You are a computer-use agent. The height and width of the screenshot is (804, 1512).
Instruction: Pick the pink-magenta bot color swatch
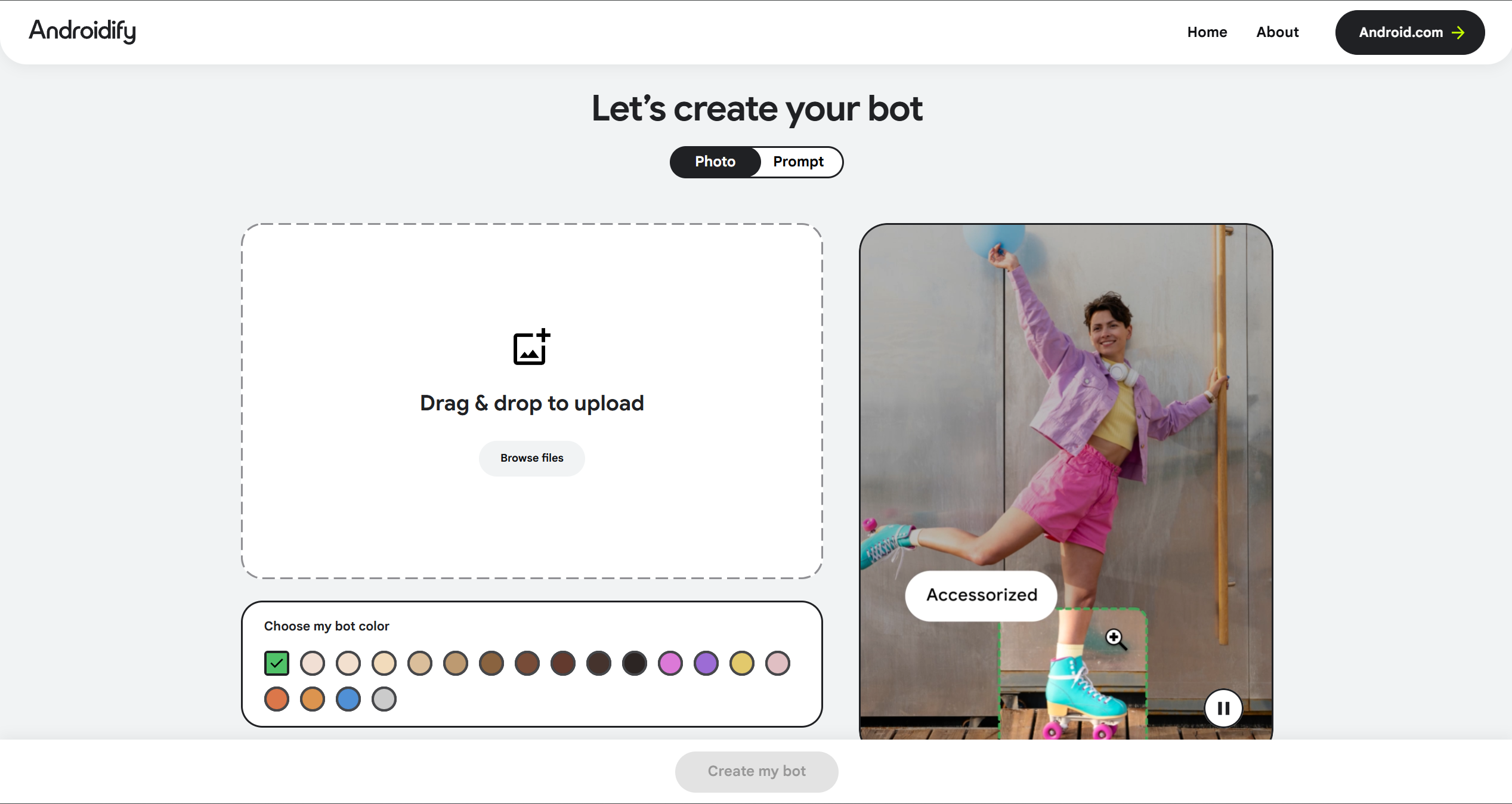pos(670,663)
